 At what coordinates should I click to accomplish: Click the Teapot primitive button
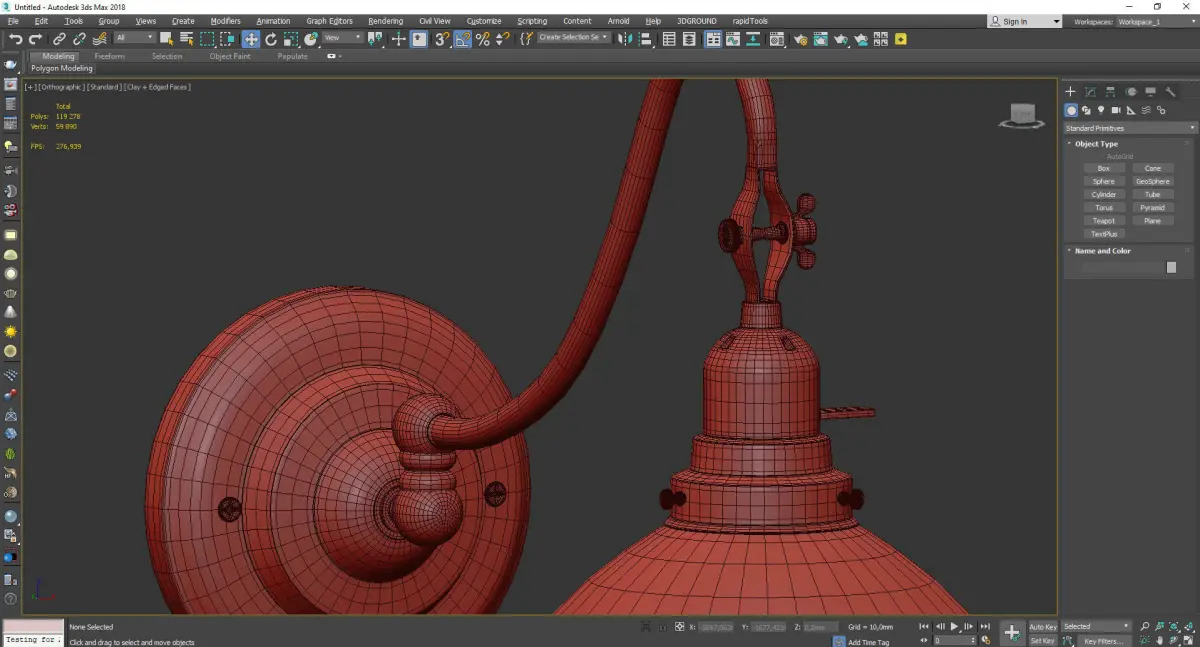1103,221
